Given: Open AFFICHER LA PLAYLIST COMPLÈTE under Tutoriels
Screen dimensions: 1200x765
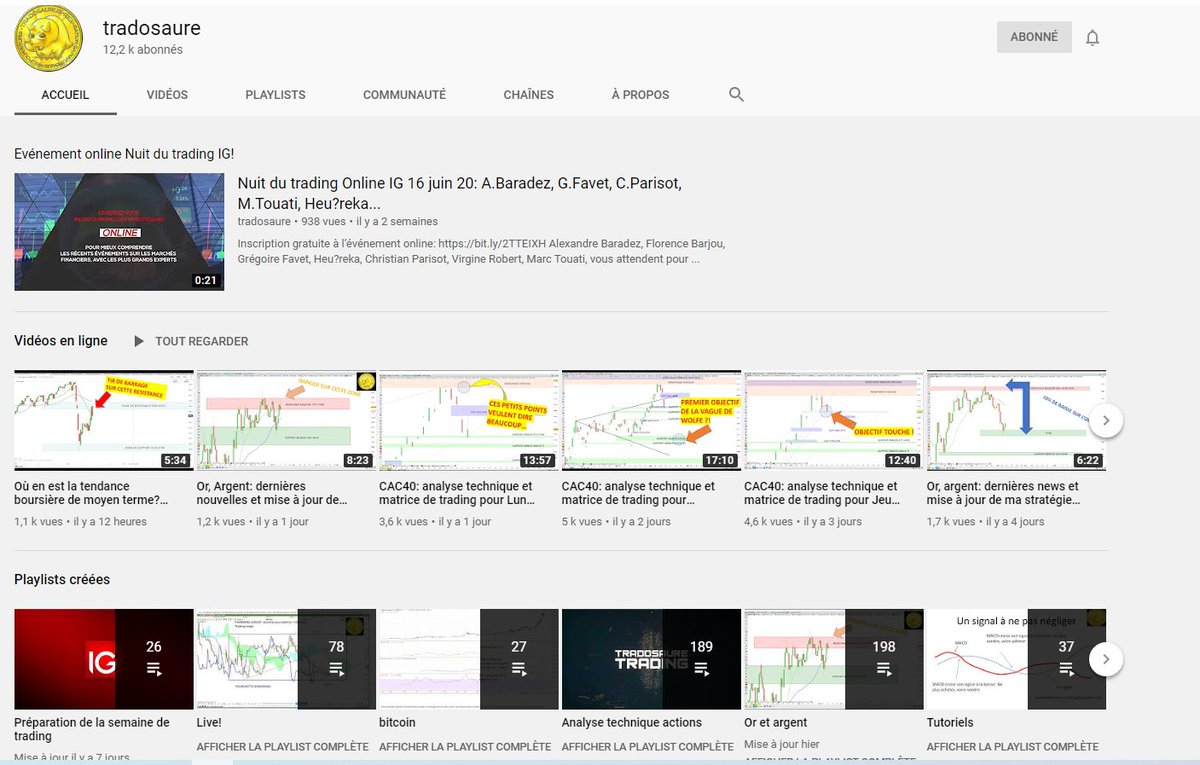Looking at the screenshot, I should (x=1012, y=747).
